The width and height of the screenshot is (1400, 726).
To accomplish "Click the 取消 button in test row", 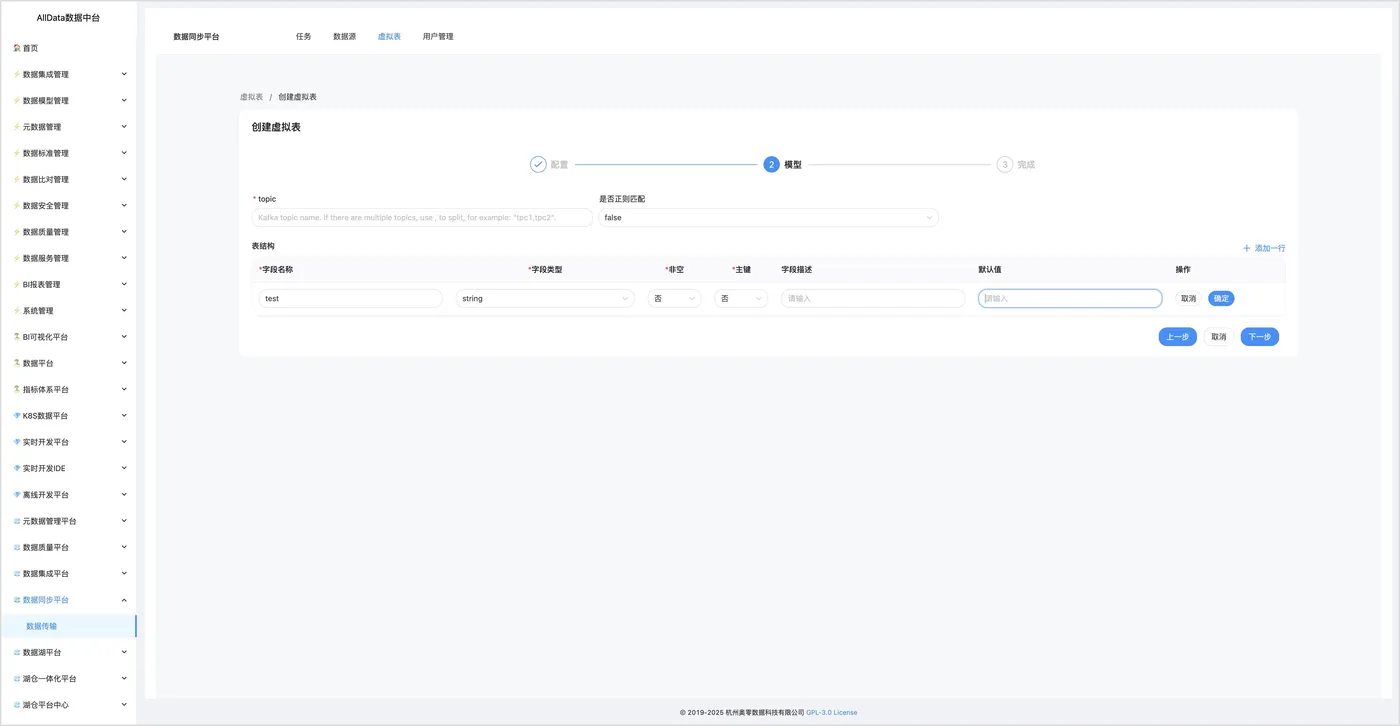I will [1188, 298].
